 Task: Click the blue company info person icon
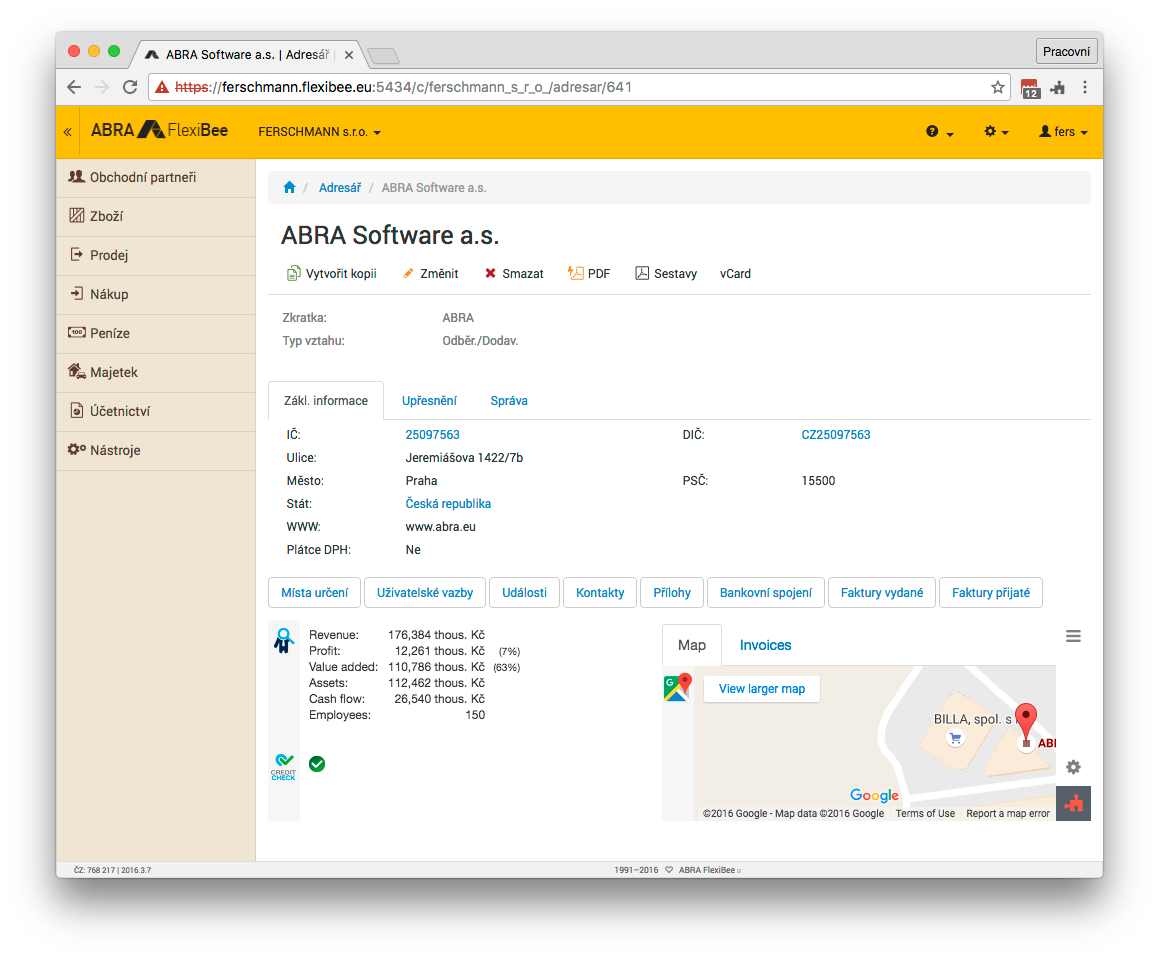click(x=284, y=640)
